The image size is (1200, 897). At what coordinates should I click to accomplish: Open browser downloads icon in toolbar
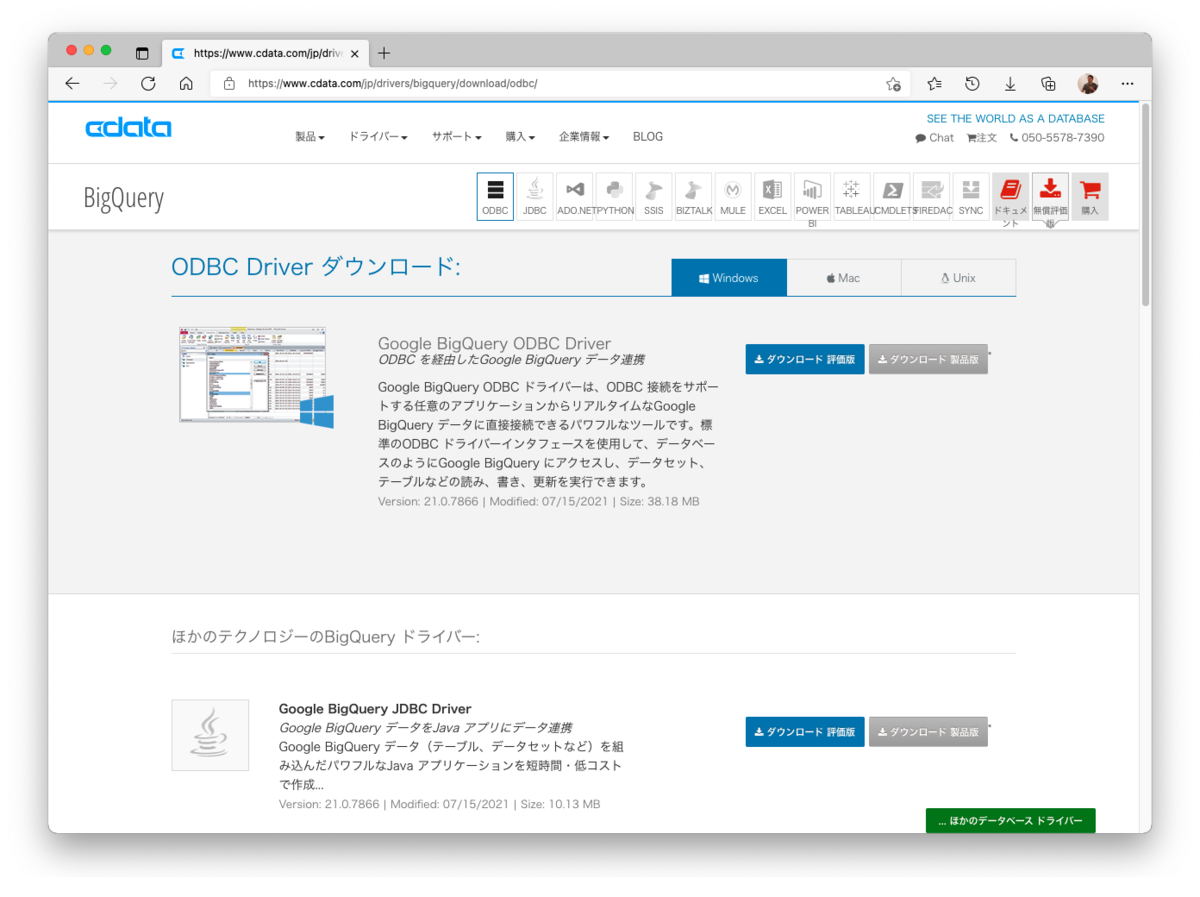pyautogui.click(x=1010, y=84)
